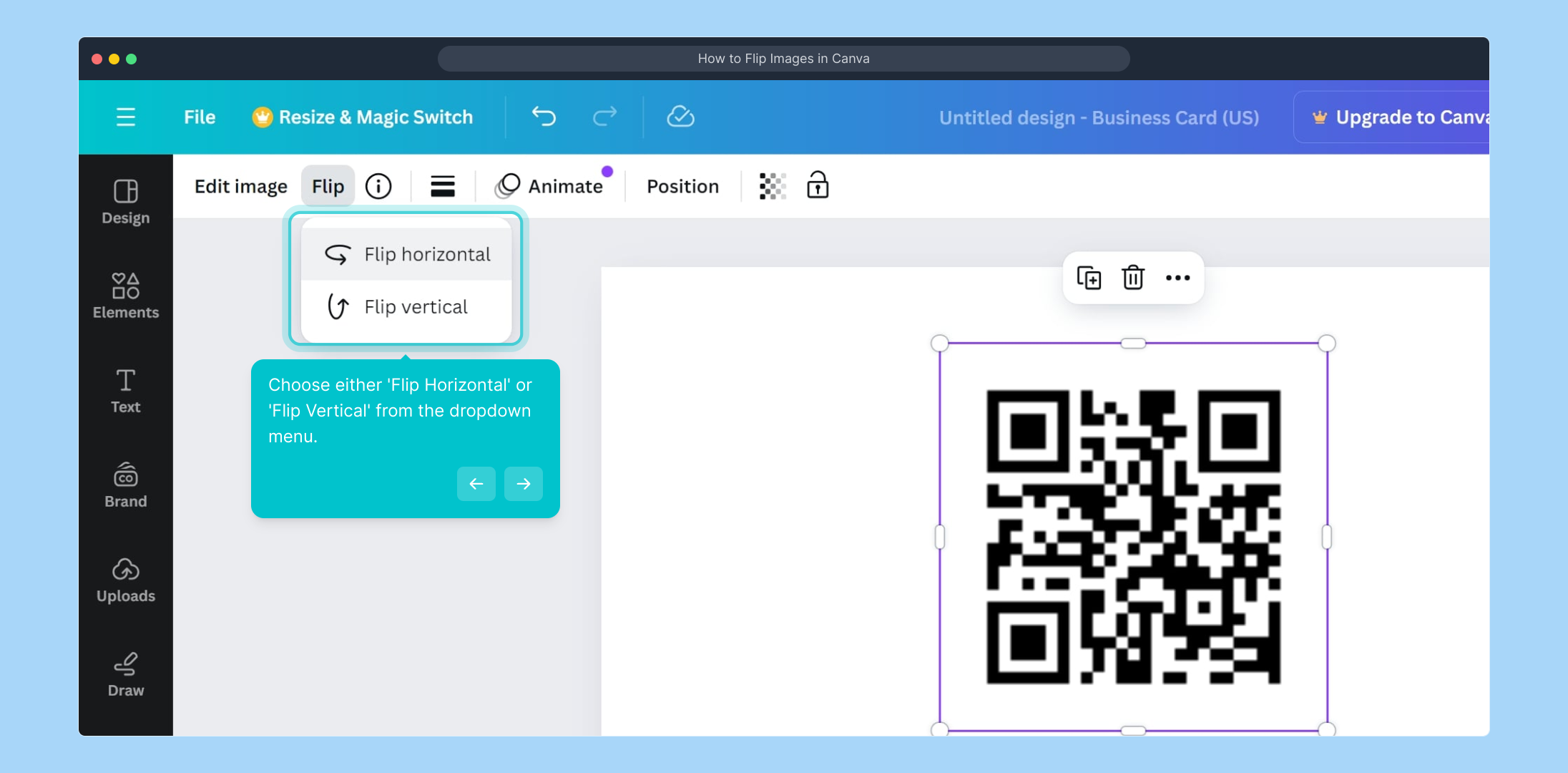Choose Flip vertical from the dropdown
1568x773 pixels.
tap(406, 307)
